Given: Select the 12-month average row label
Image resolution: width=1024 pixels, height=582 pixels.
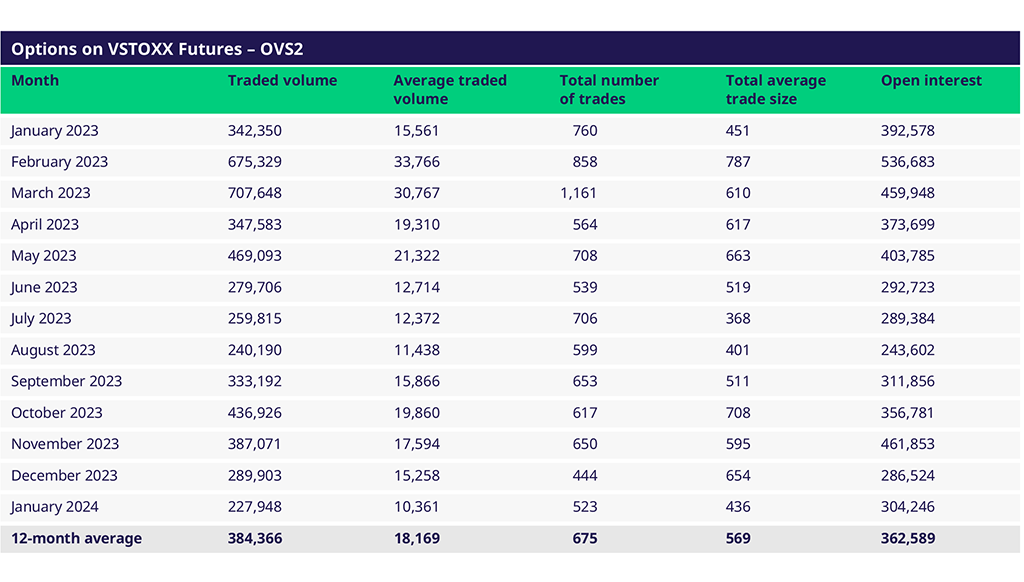Looking at the screenshot, I should (x=76, y=539).
